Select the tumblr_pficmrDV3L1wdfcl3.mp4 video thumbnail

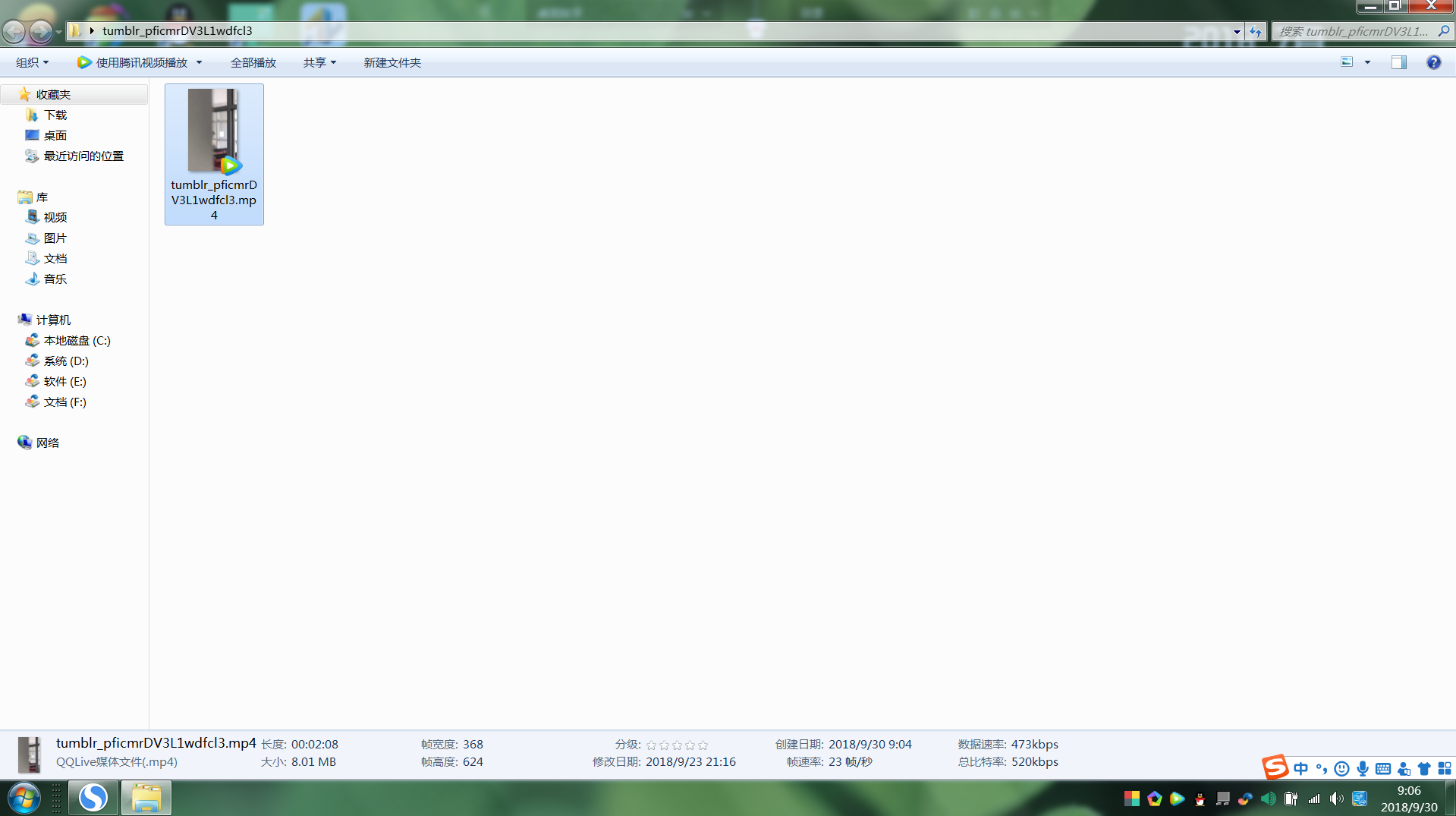[214, 154]
